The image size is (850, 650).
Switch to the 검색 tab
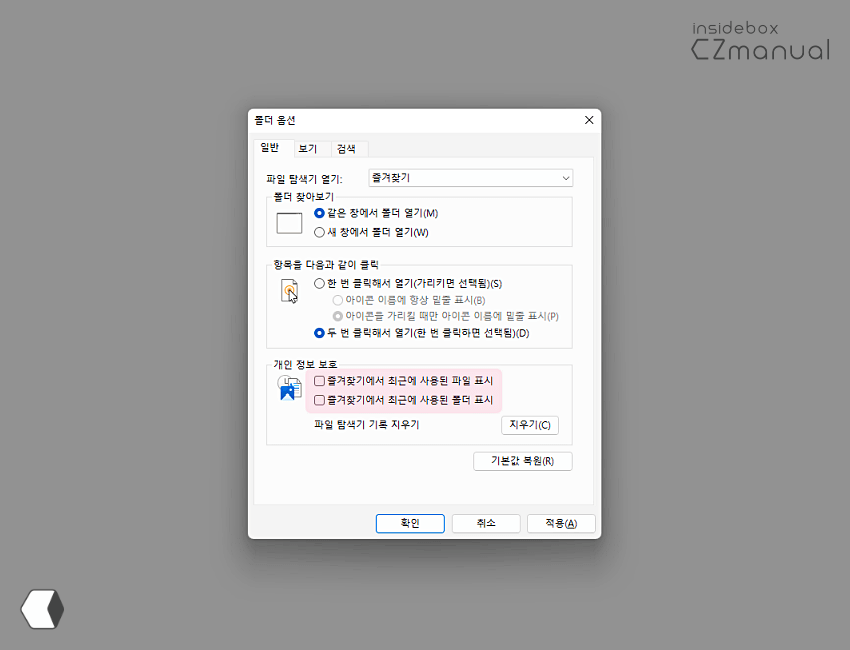coord(347,147)
